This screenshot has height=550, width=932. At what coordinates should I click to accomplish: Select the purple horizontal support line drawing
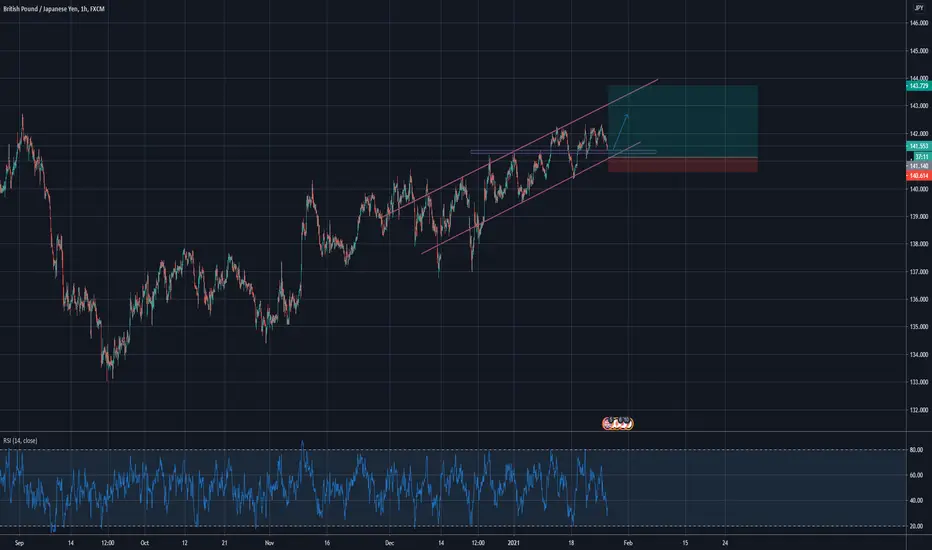click(563, 152)
